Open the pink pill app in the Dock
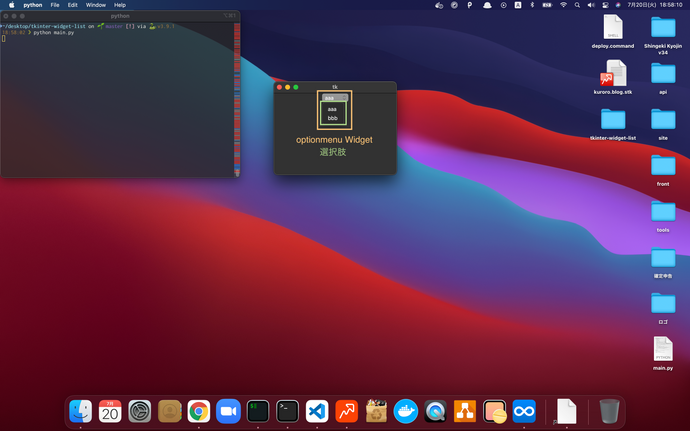690x431 pixels. click(x=495, y=411)
